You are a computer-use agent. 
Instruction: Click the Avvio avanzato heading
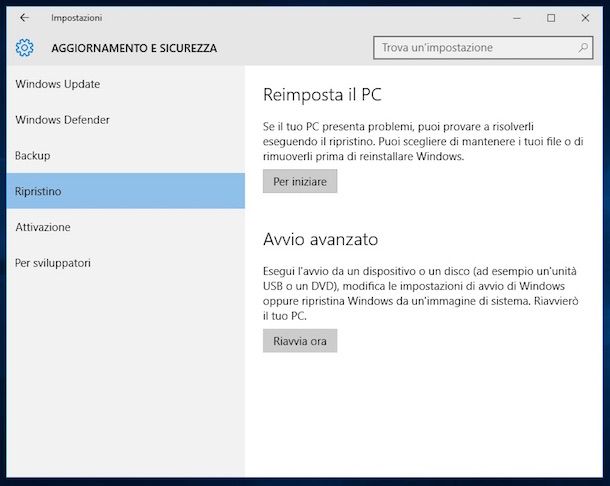click(x=321, y=239)
